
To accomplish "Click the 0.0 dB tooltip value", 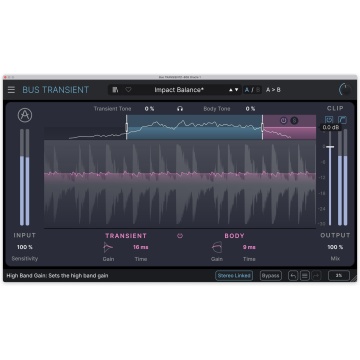I will (x=331, y=127).
